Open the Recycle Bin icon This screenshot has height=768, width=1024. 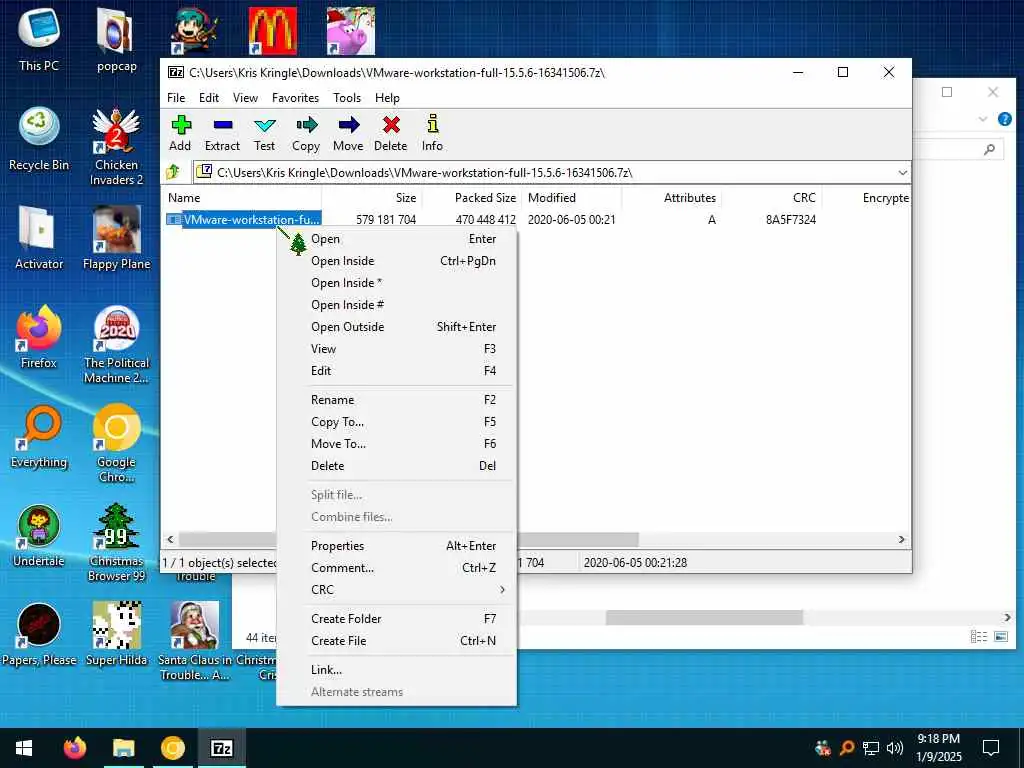click(x=39, y=138)
